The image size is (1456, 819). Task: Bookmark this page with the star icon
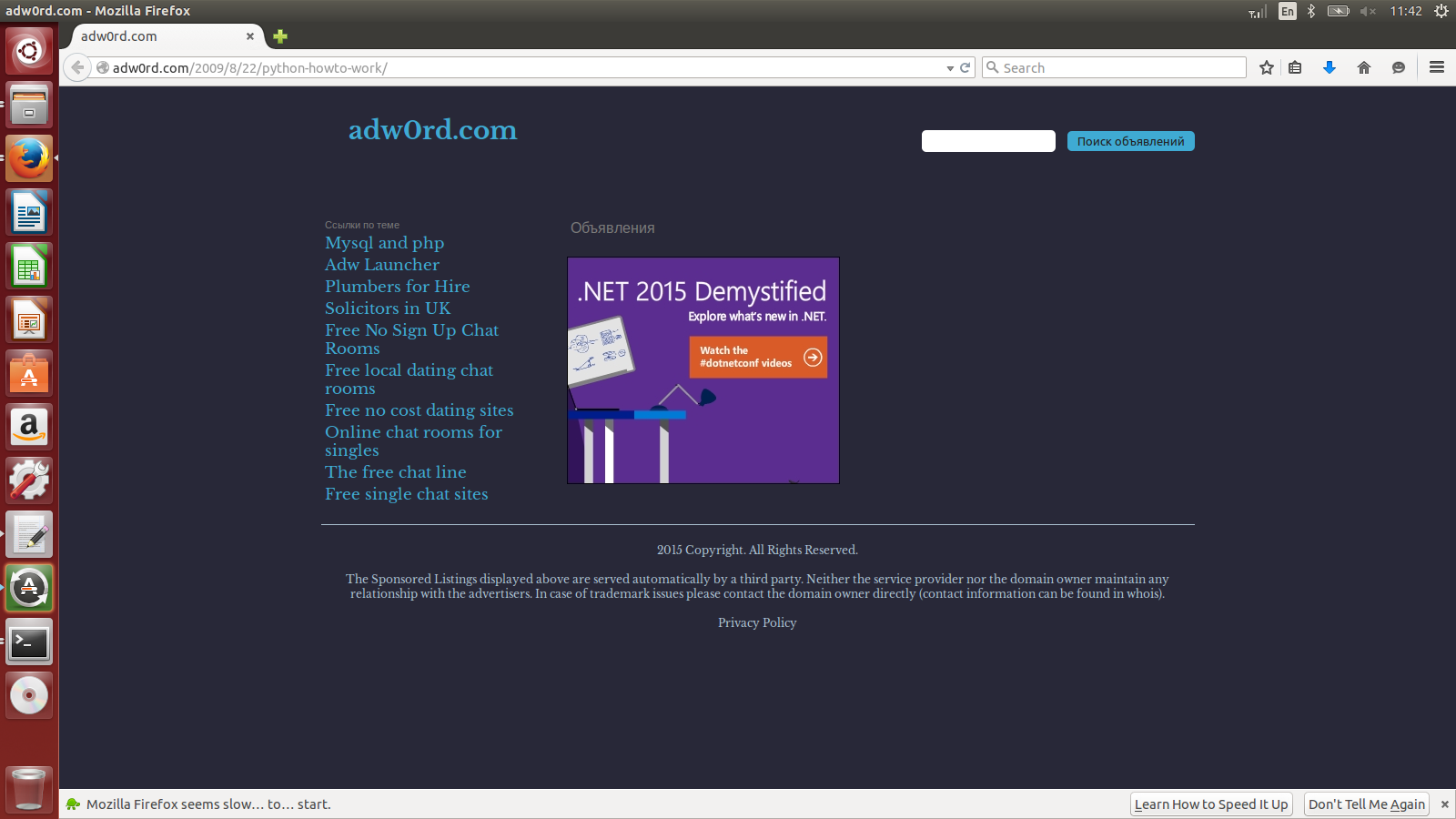click(x=1266, y=67)
